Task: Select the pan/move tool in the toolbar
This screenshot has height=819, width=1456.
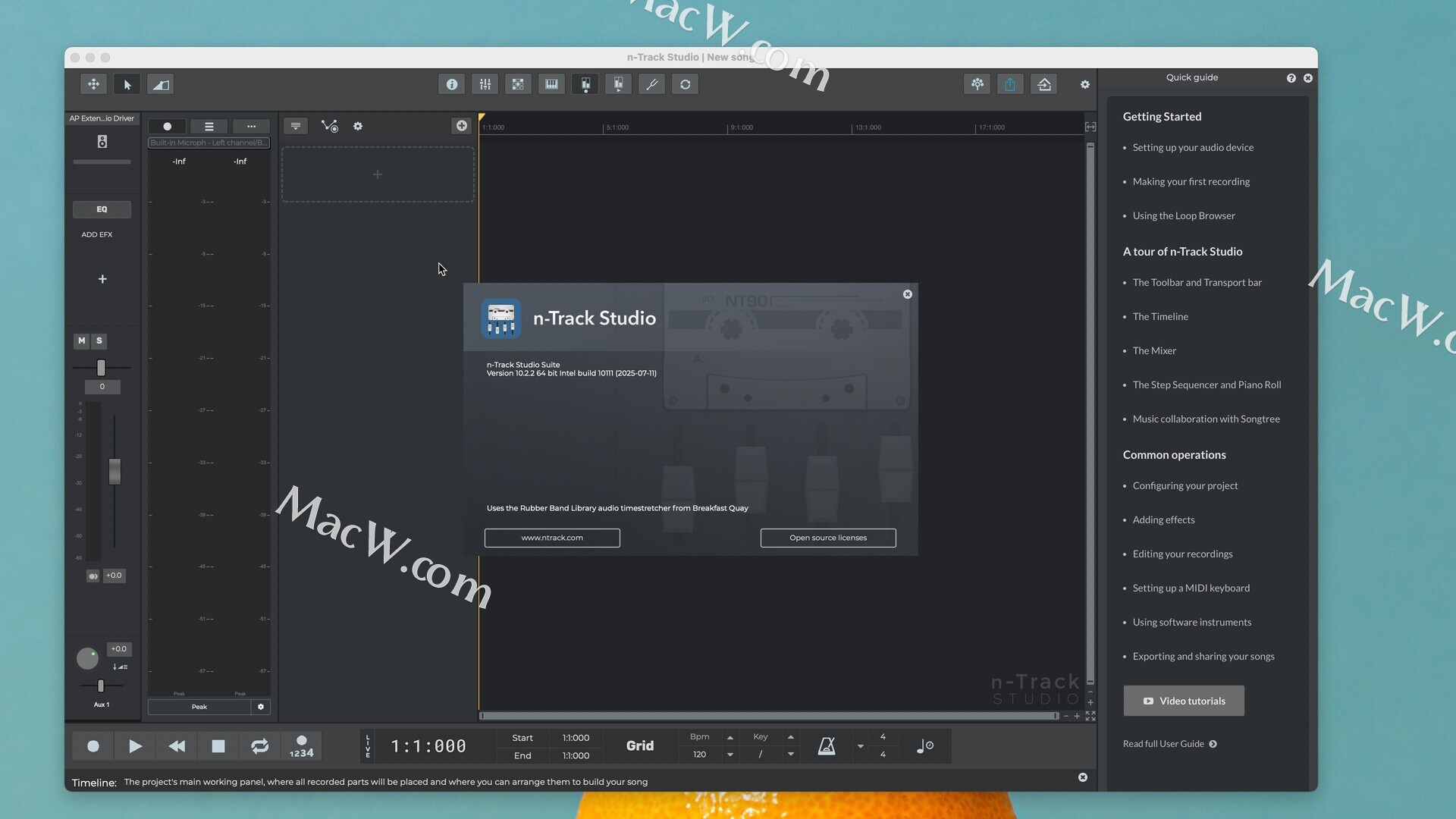Action: 94,84
